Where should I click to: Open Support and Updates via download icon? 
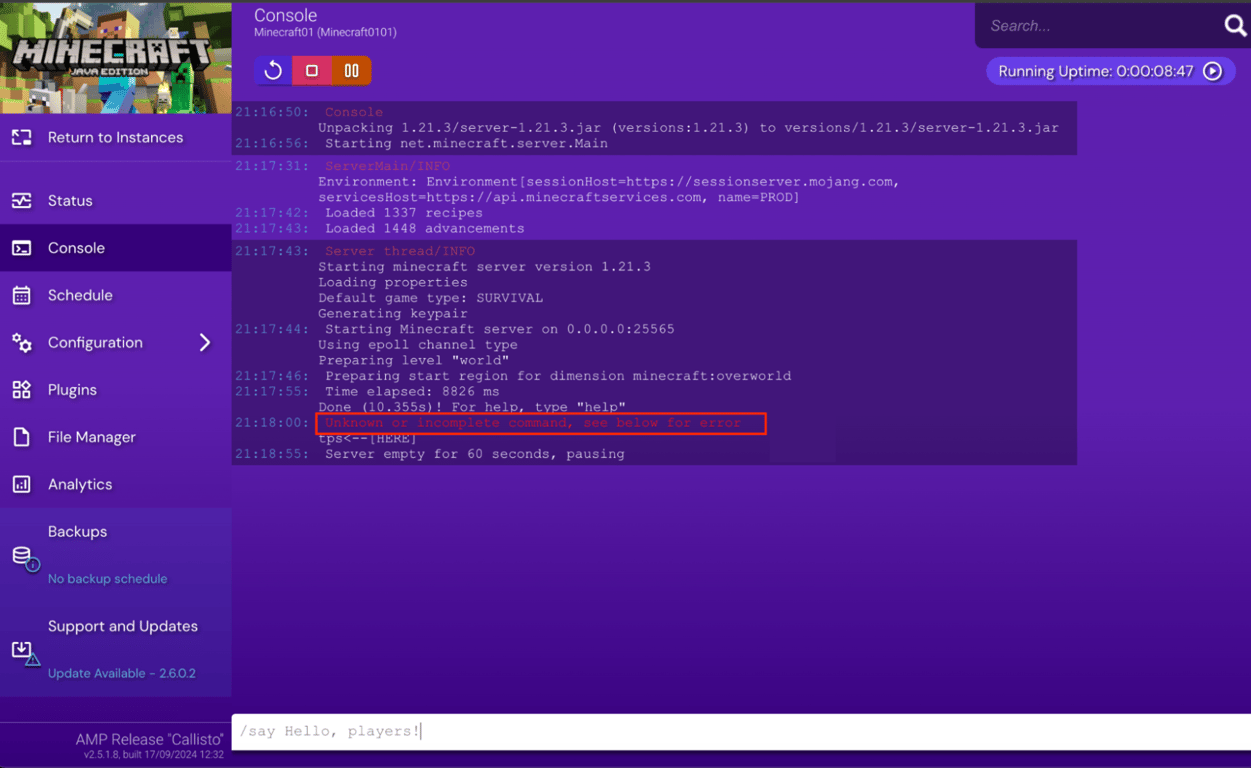coord(20,650)
